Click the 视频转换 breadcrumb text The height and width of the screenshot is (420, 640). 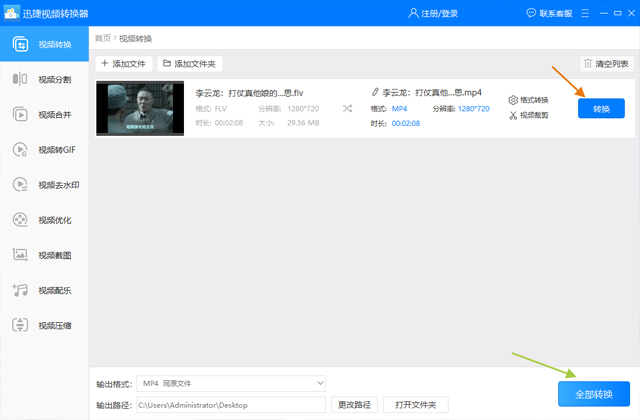click(x=136, y=38)
